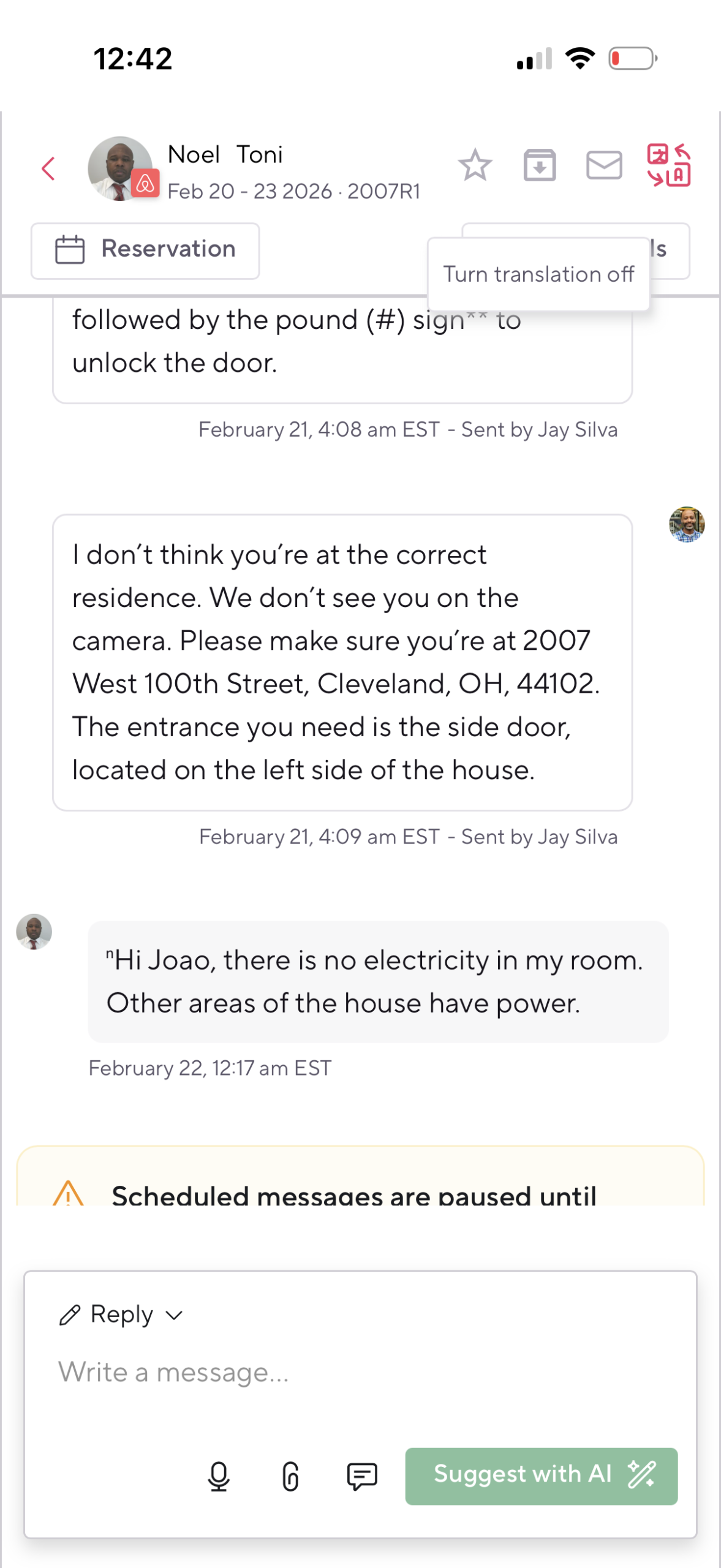The image size is (721, 1568).
Task: Tap the small guest avatar beside electricity message
Action: click(34, 932)
